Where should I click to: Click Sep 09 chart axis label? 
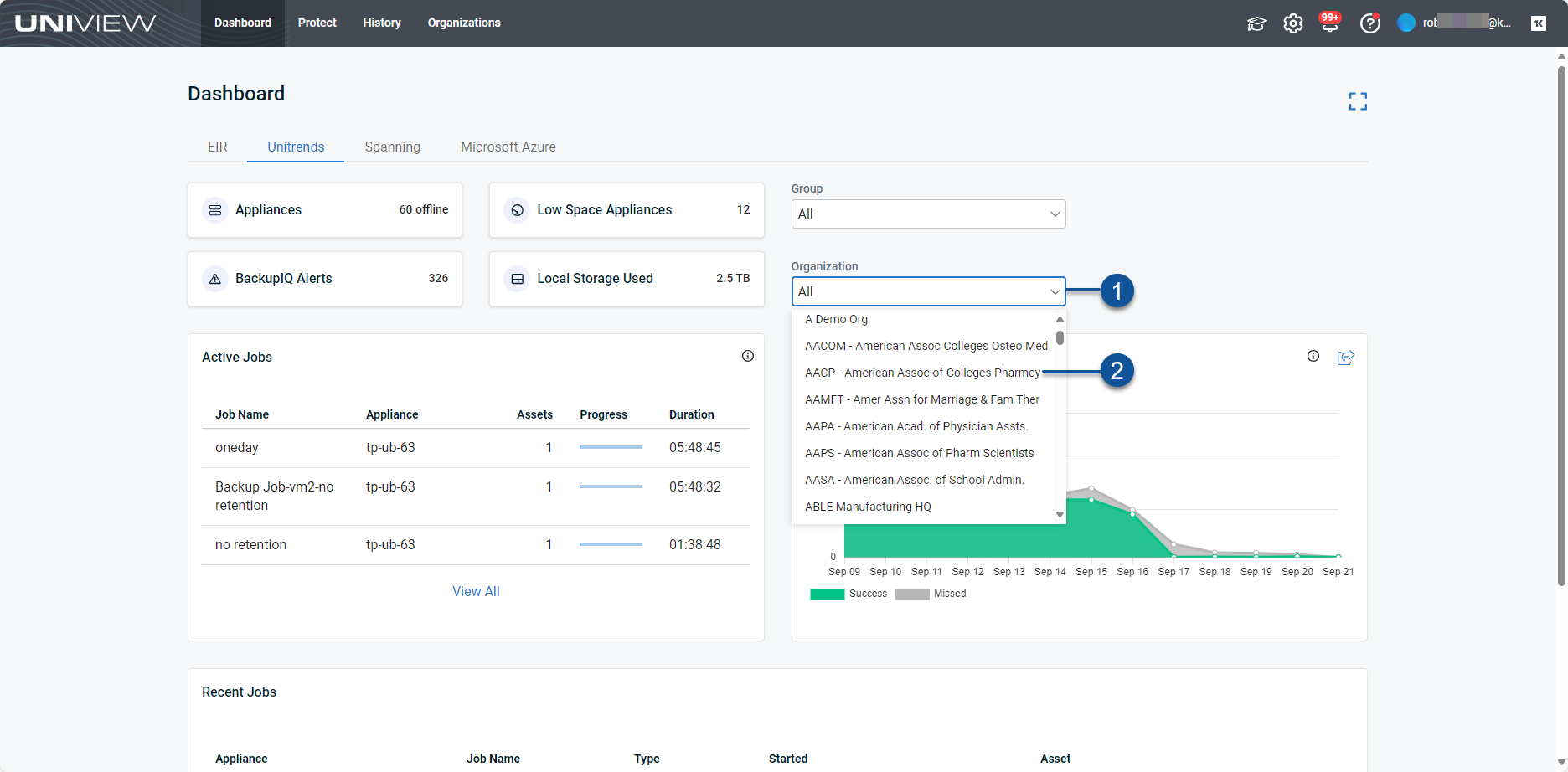point(844,572)
